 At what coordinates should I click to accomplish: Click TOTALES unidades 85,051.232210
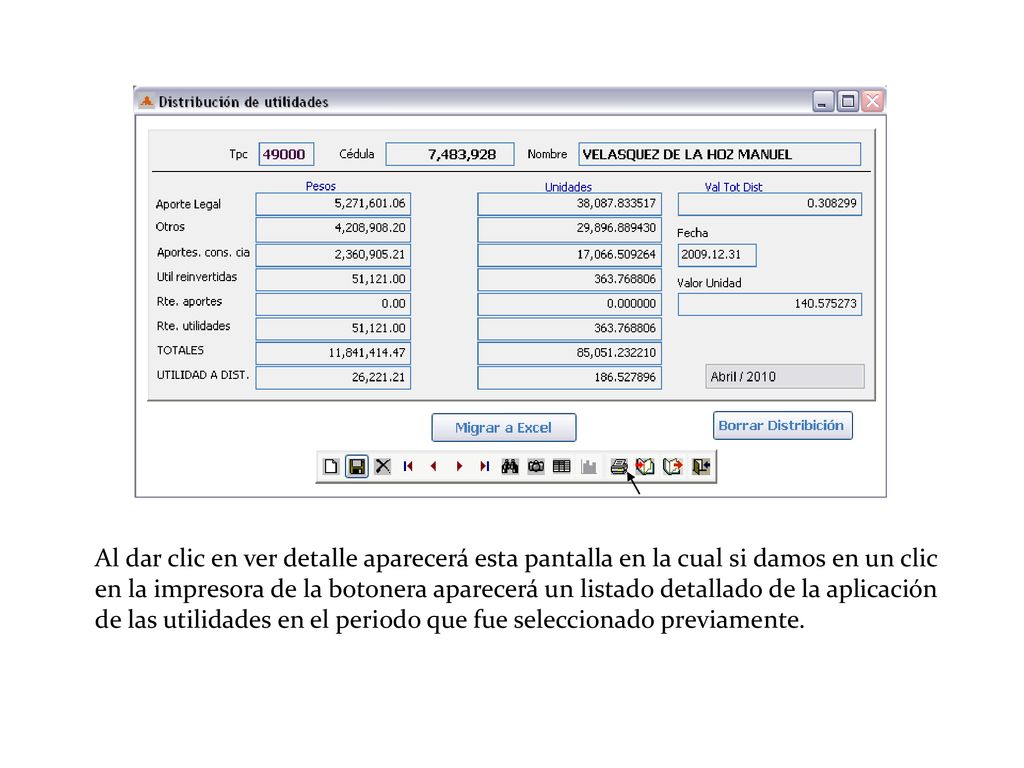[569, 353]
